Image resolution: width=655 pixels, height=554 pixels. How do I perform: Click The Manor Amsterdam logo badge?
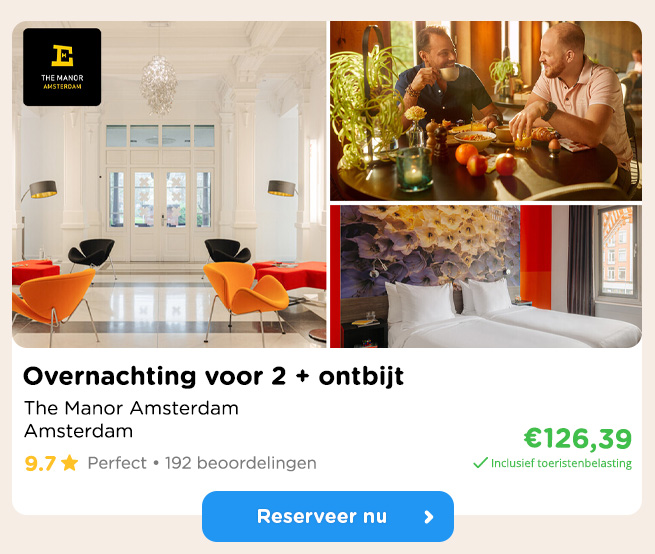[62, 67]
